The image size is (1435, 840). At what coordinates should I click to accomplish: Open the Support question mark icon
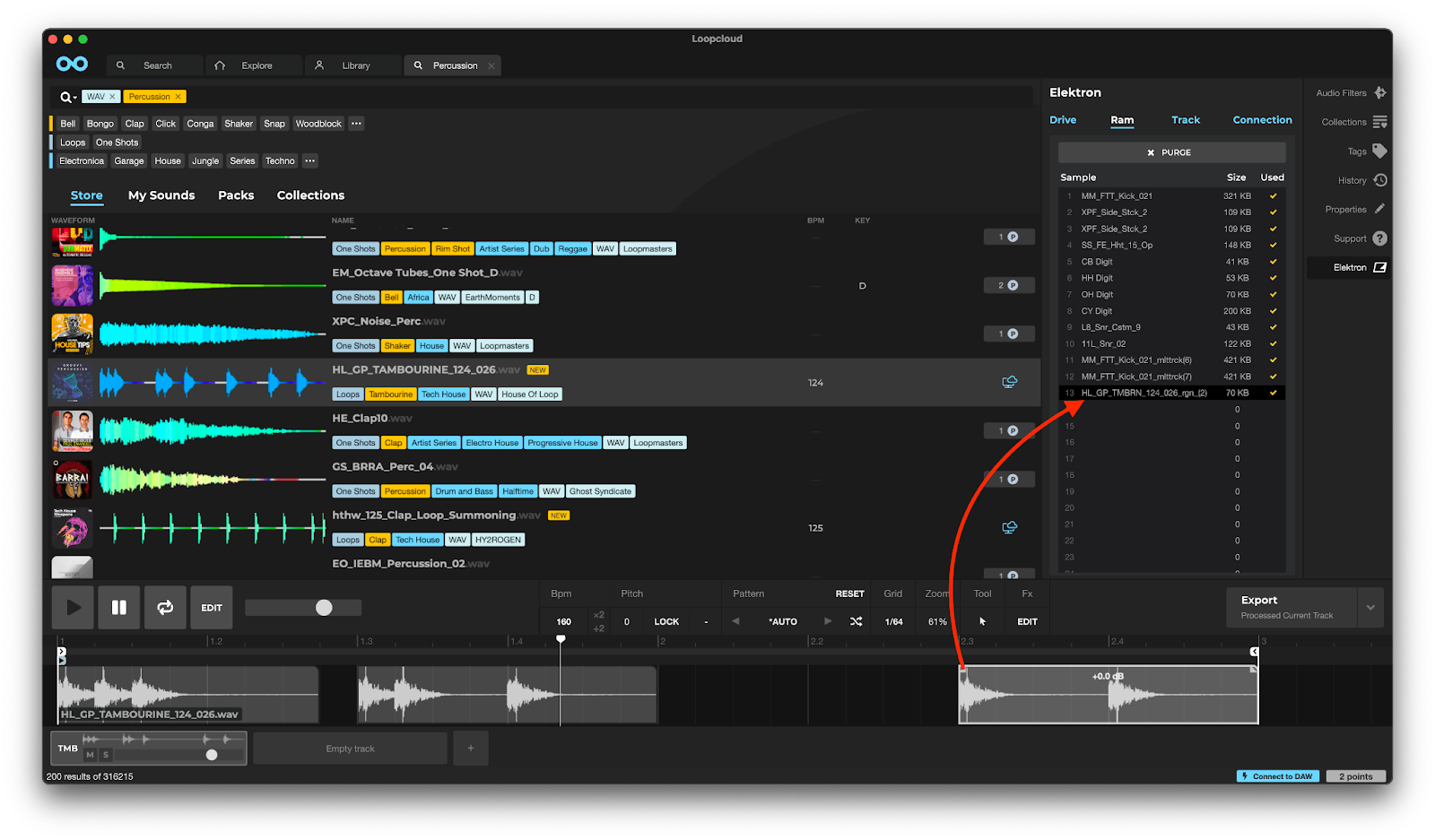1380,238
